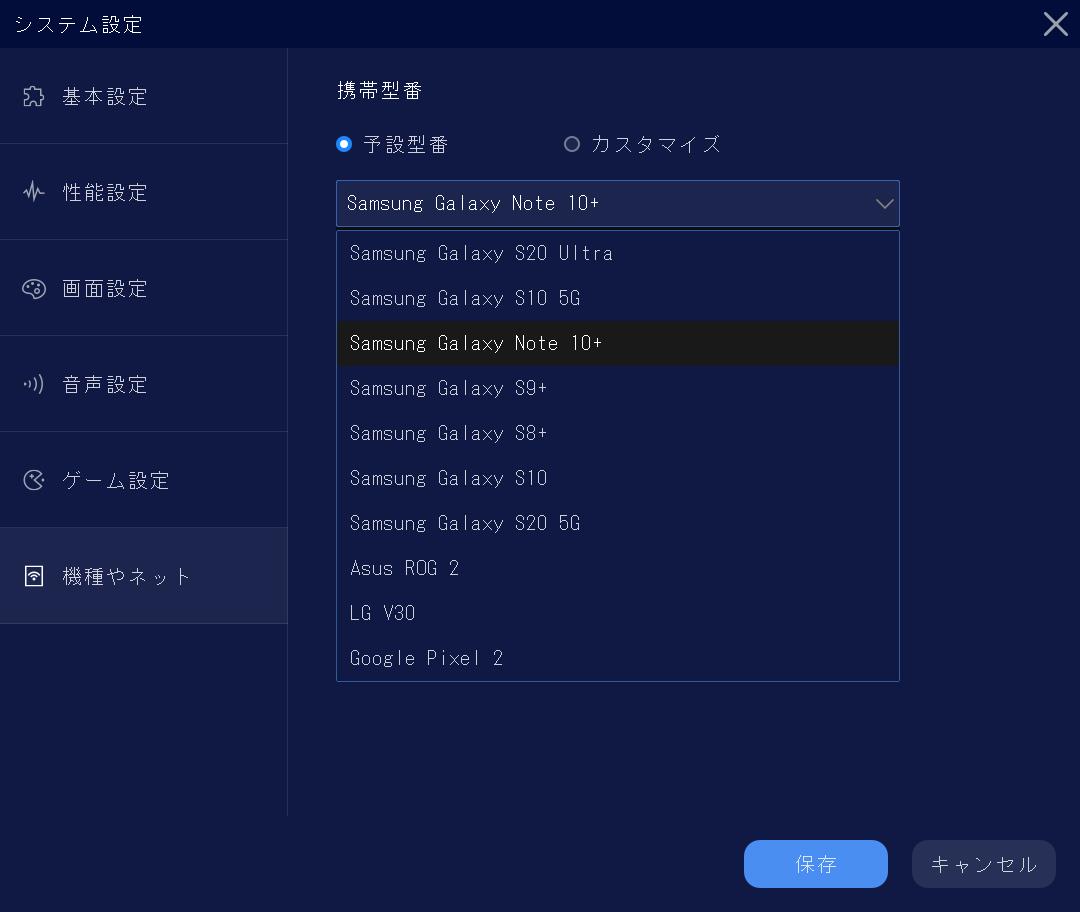The width and height of the screenshot is (1080, 912).
Task: Select the 予設型番 radio button
Action: (343, 144)
